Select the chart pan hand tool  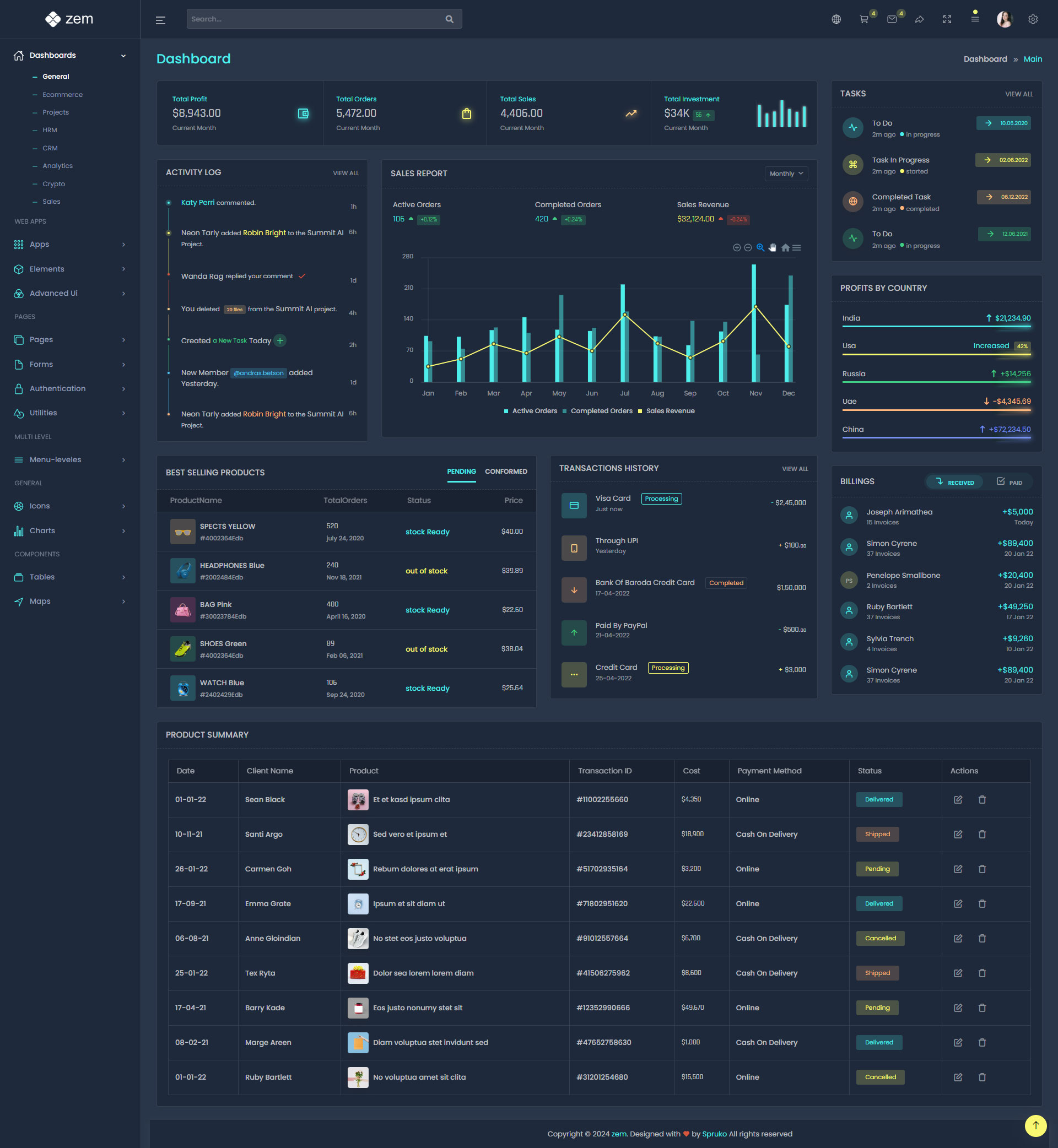click(773, 248)
